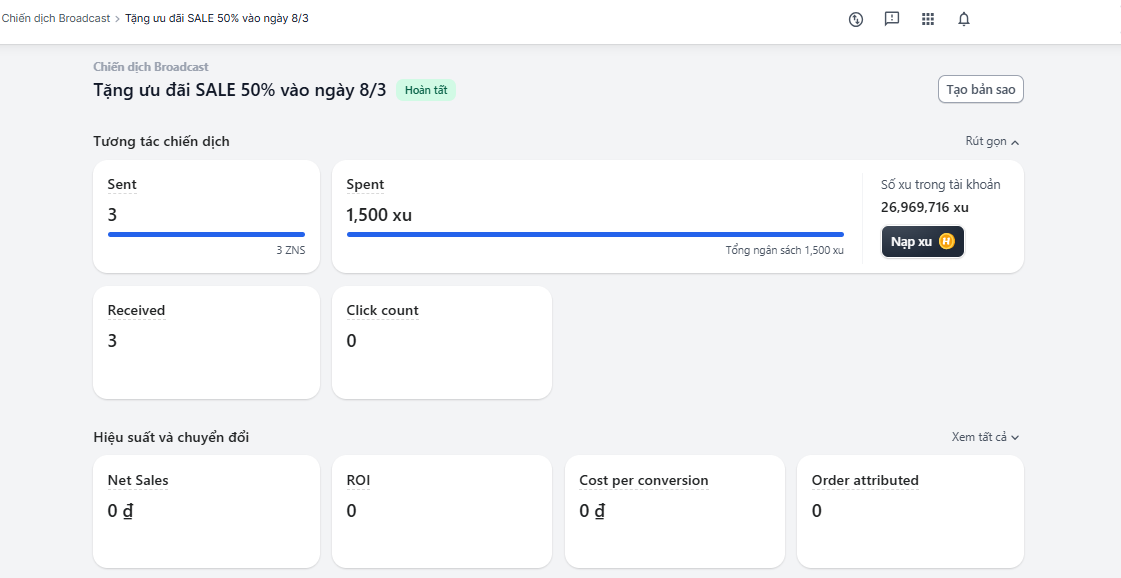Expand metrics with Xem tất cả
The image size is (1121, 578).
[985, 437]
